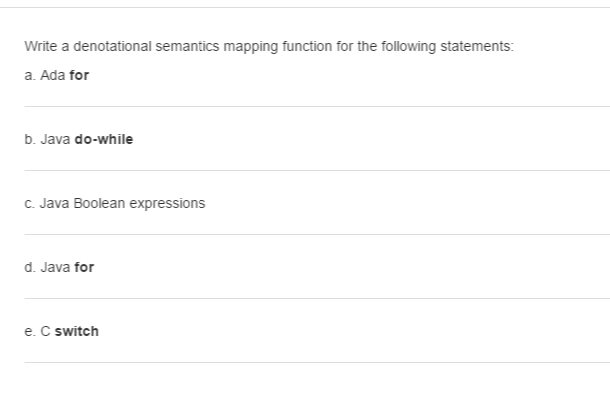Click the words 'mapping function' in the prompt
Screen dimensions: 610x395
(x=278, y=47)
